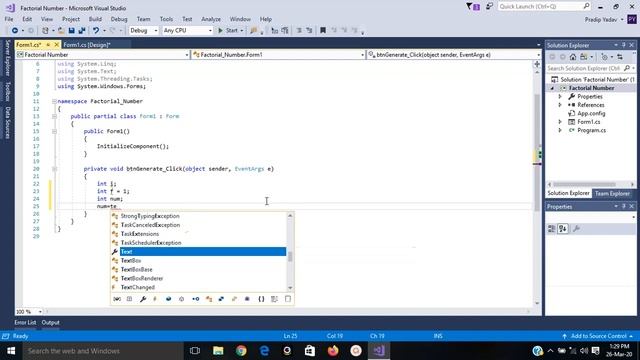Open the Output tab
The height and width of the screenshot is (360, 640).
[51, 323]
